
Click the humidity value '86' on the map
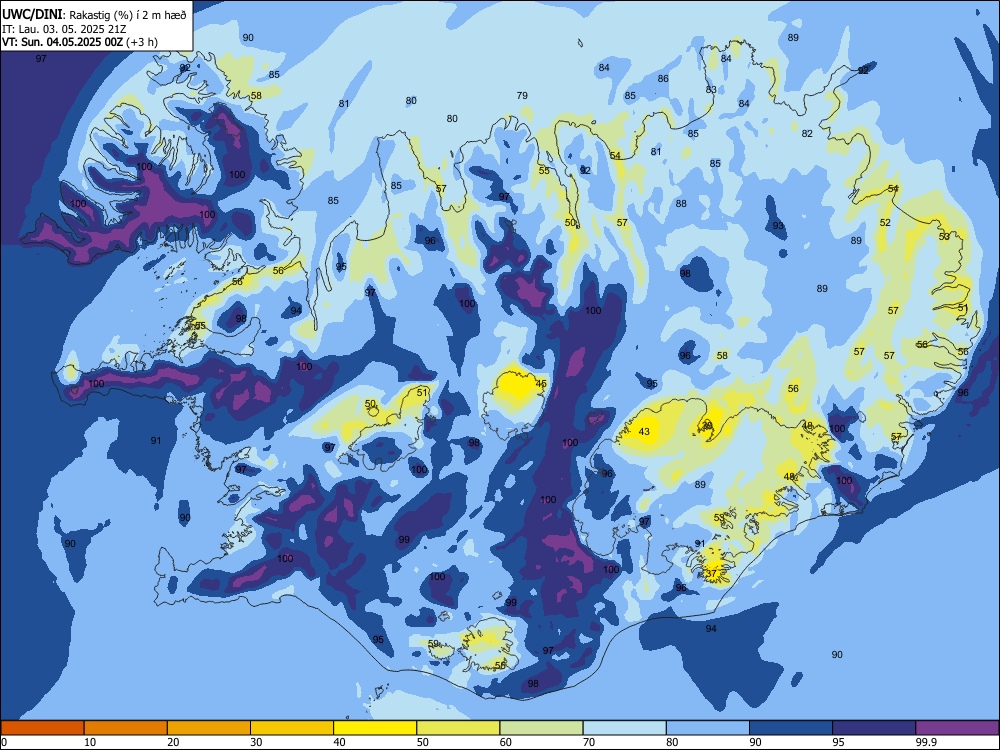(x=663, y=78)
